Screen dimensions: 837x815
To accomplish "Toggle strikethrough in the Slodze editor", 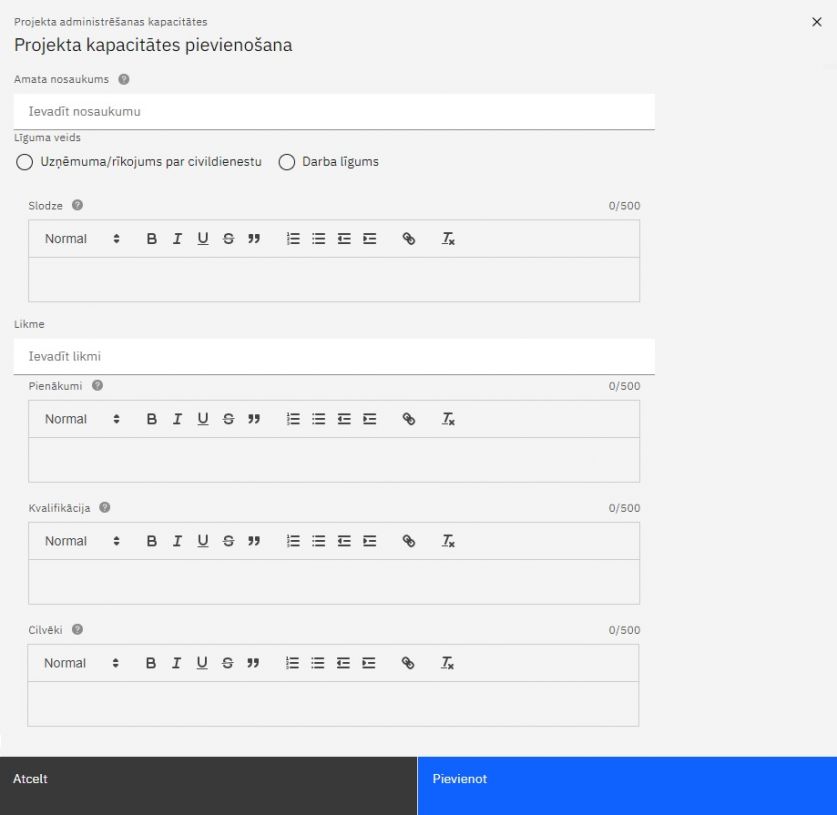I will click(x=229, y=239).
